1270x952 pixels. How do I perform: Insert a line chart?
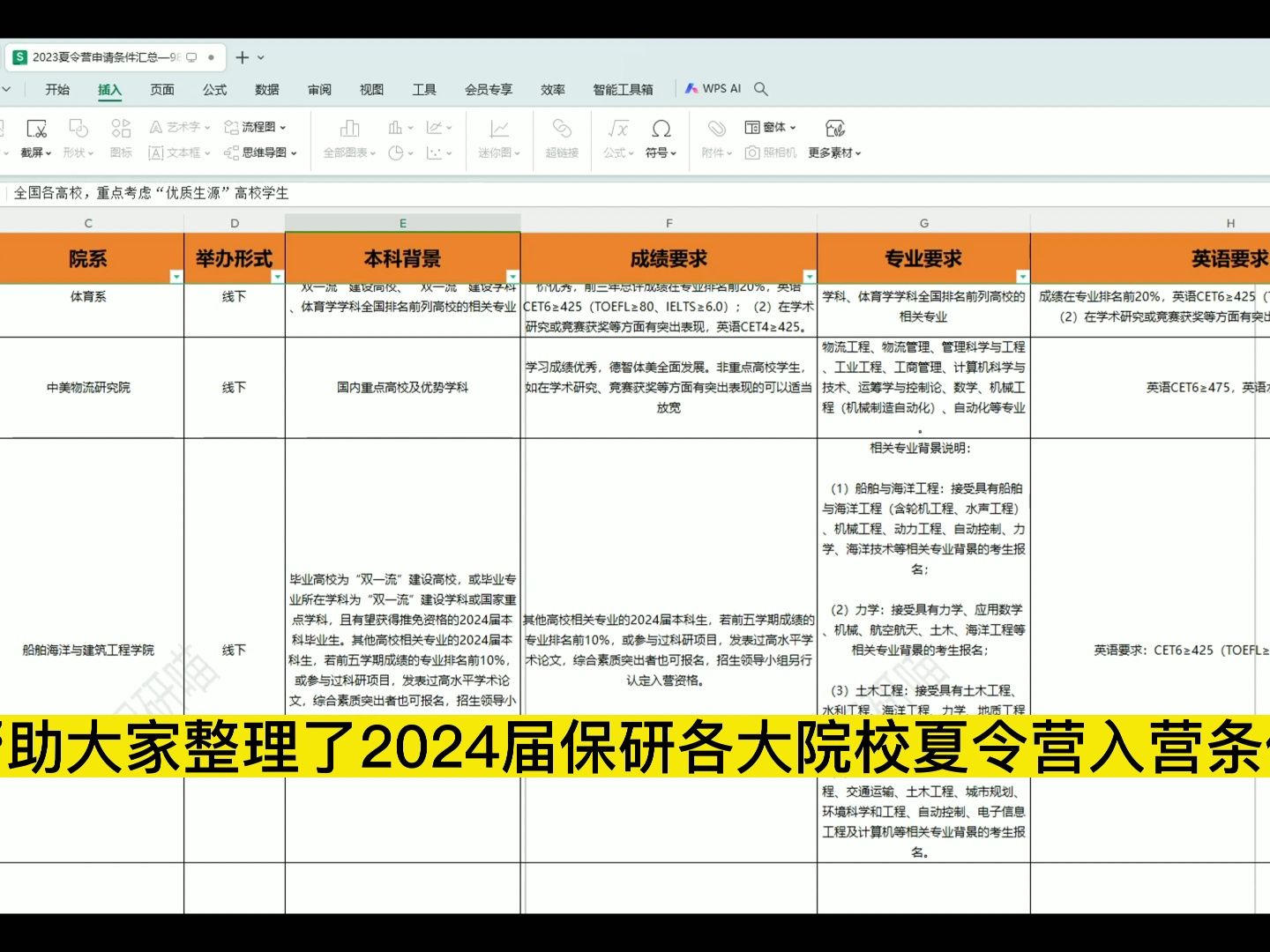pos(438,128)
